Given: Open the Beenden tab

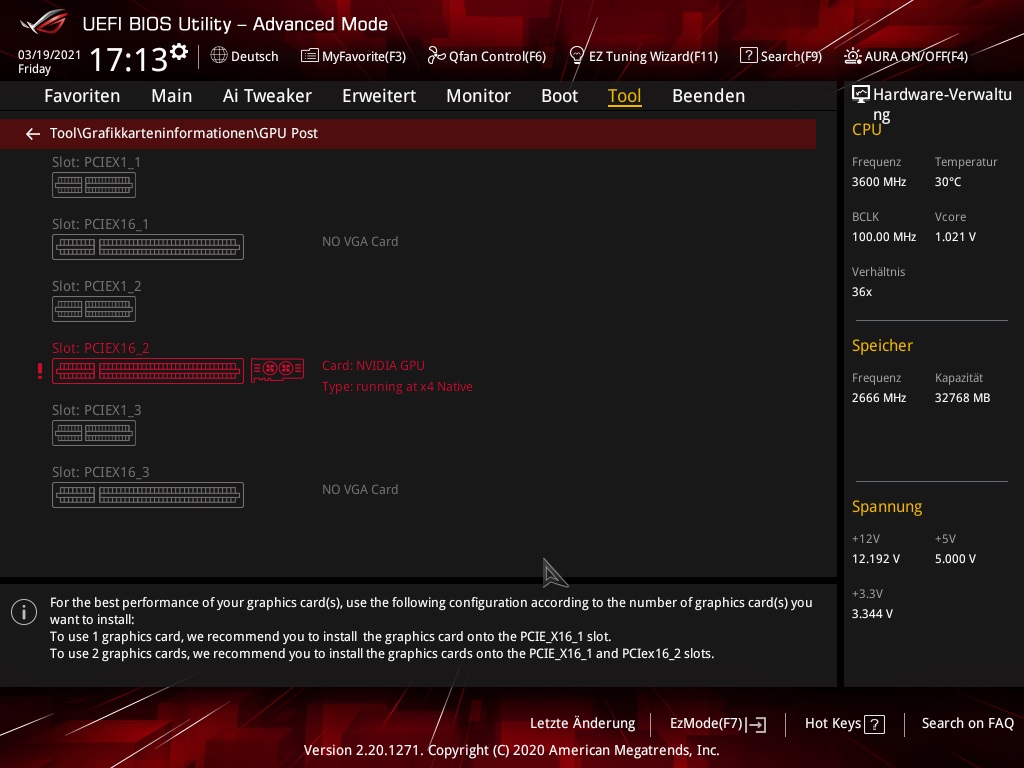Looking at the screenshot, I should coord(708,95).
